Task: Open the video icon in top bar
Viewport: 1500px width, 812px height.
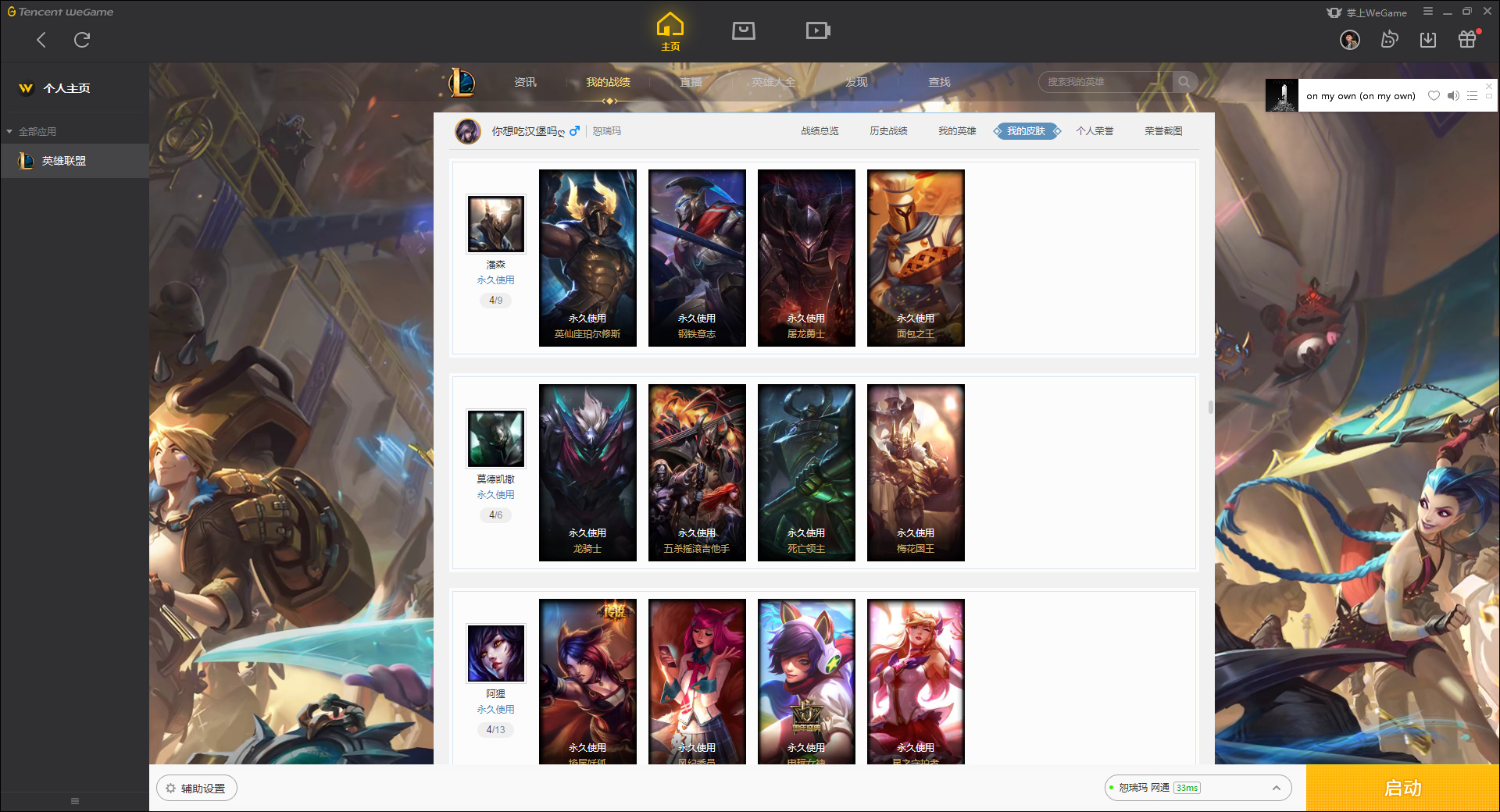Action: click(x=818, y=30)
